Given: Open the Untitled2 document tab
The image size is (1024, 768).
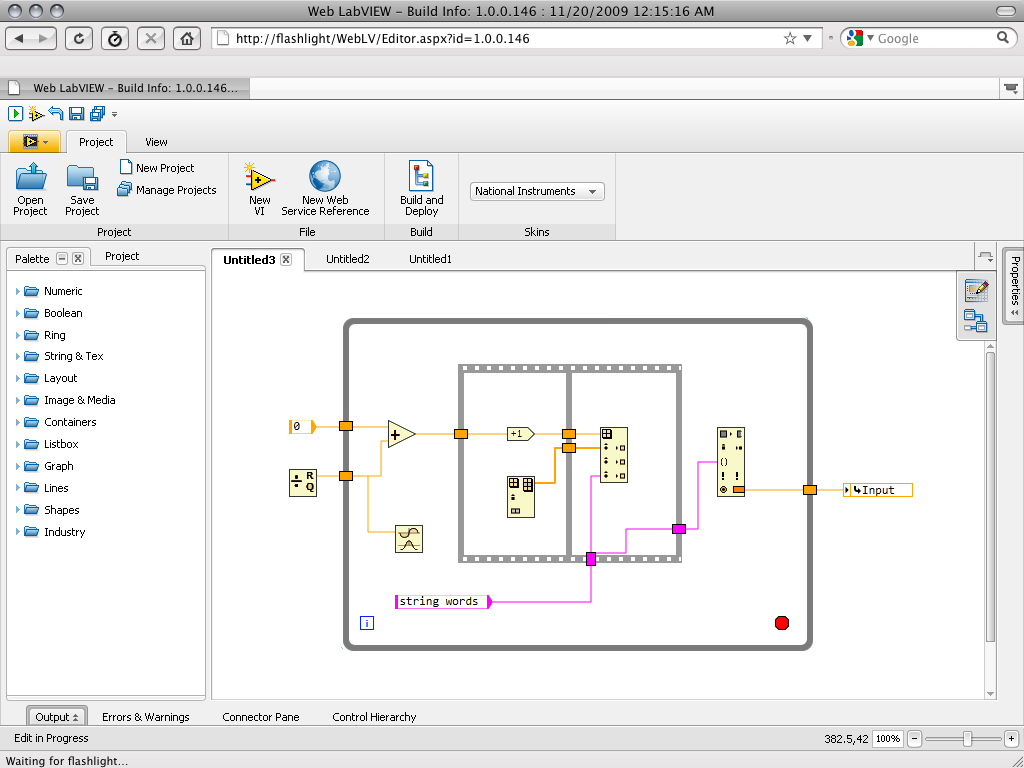Looking at the screenshot, I should 347,259.
